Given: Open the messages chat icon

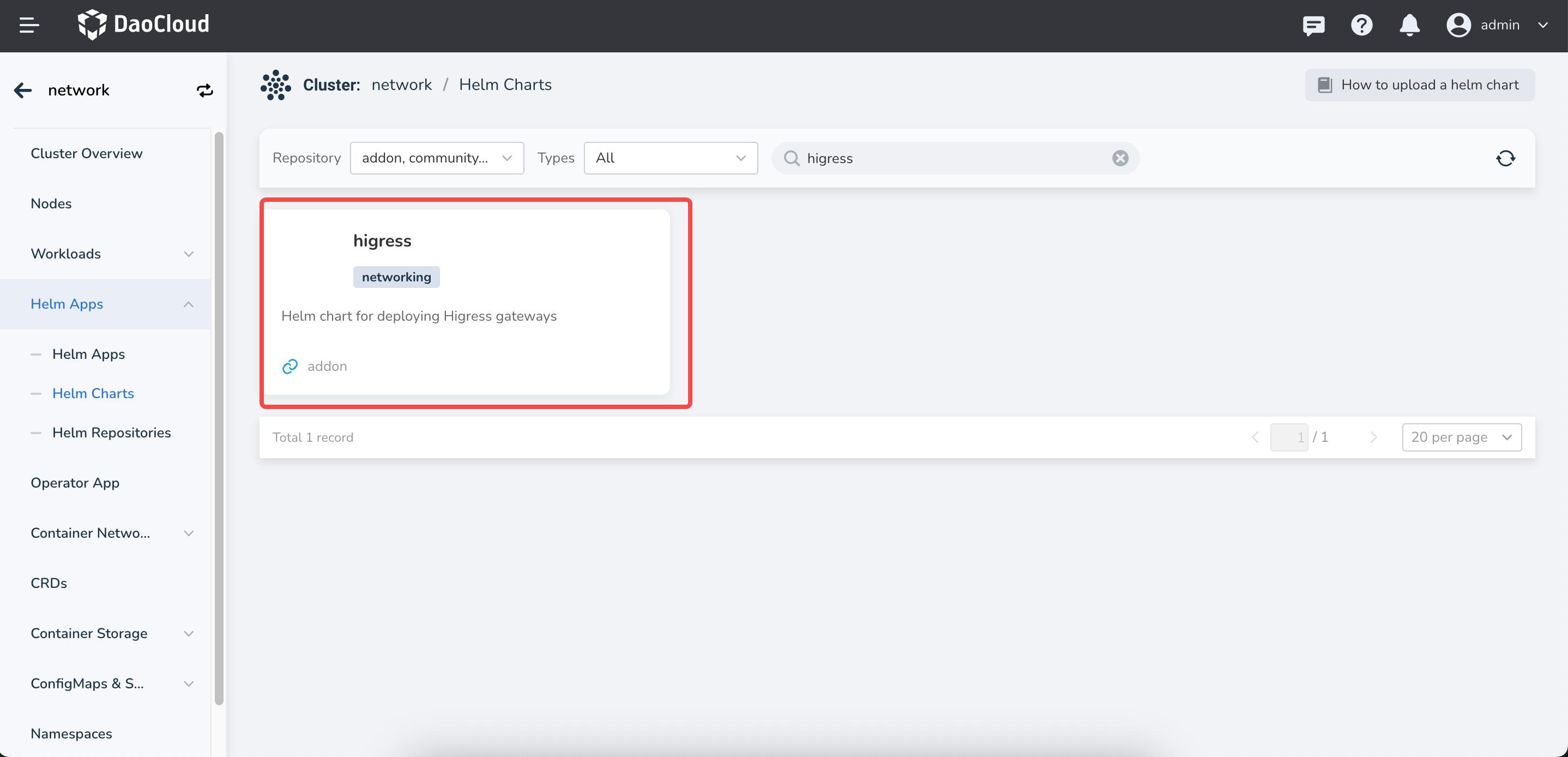Looking at the screenshot, I should tap(1313, 25).
